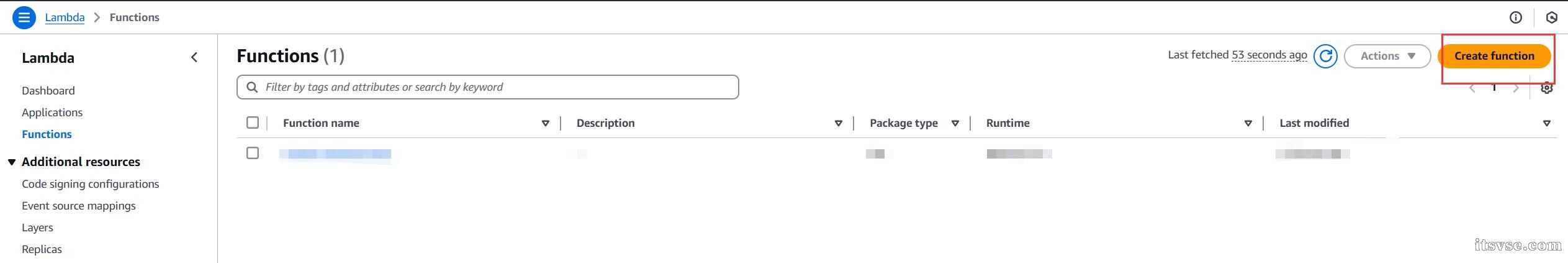This screenshot has height=263, width=1568.
Task: Check the select-all functions checkbox in header
Action: pyautogui.click(x=253, y=122)
